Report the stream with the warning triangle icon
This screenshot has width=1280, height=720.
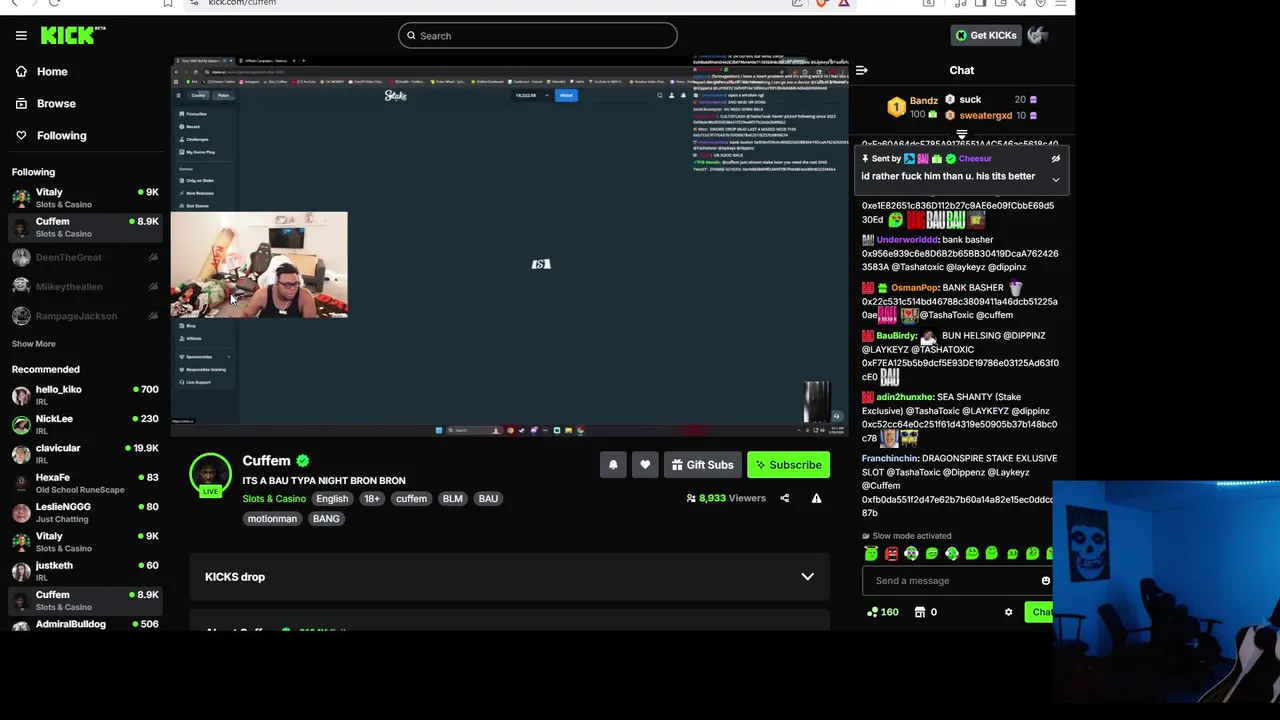816,498
